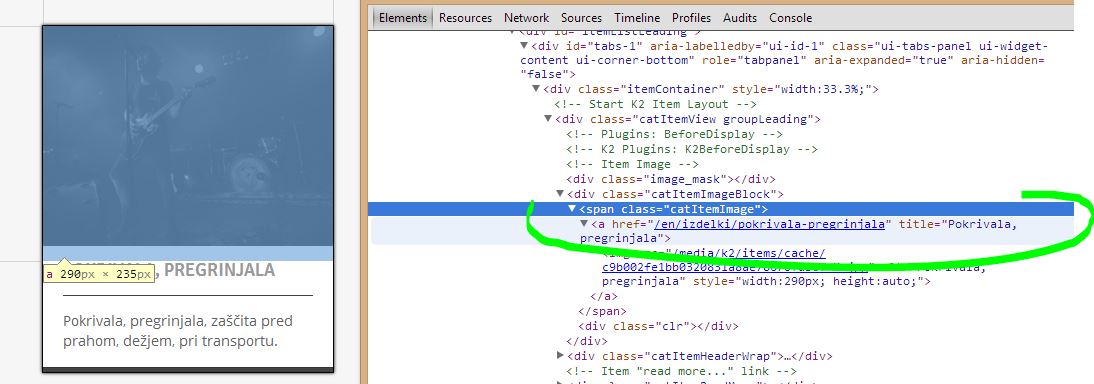Select the clr div element
Image resolution: width=1094 pixels, height=384 pixels.
[x=658, y=326]
